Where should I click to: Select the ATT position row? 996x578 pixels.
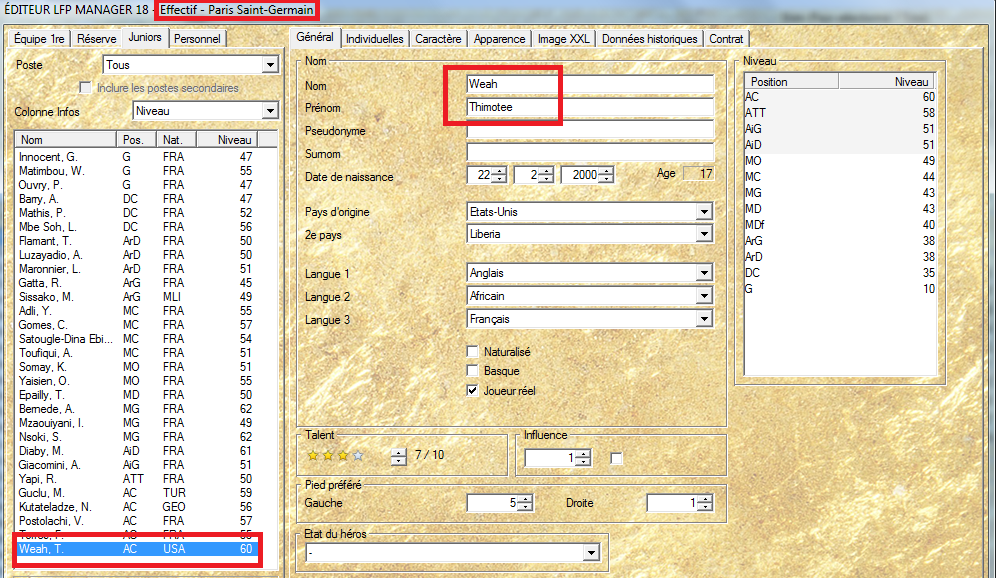point(840,112)
